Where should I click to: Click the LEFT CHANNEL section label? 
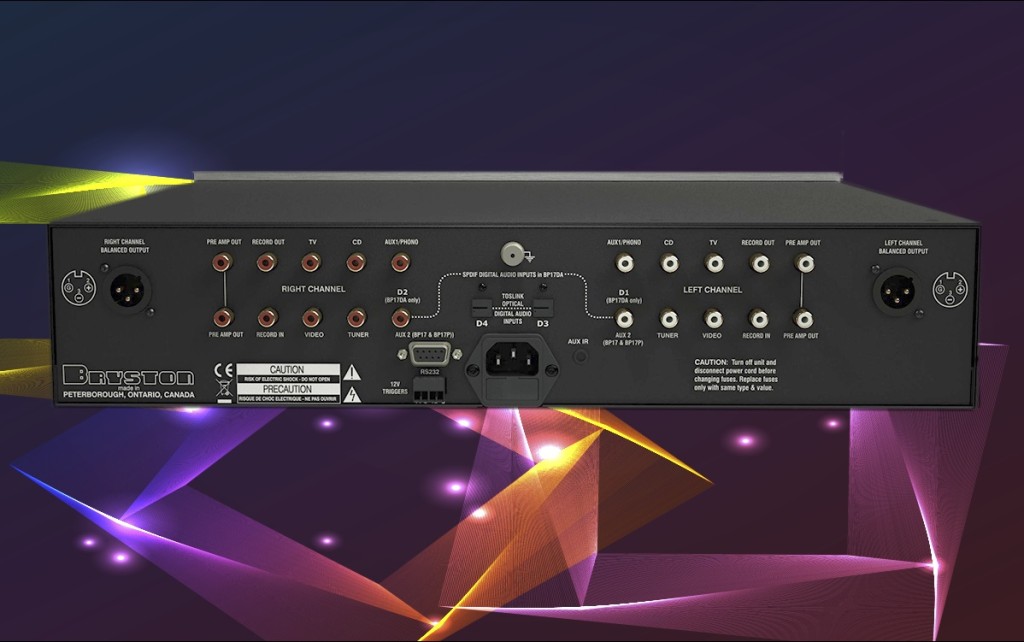pyautogui.click(x=713, y=288)
